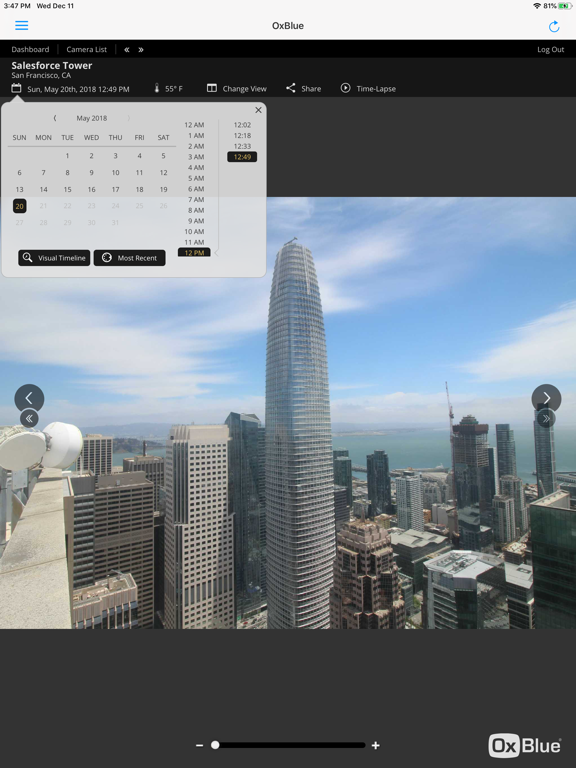Select May 20 in calendar
The width and height of the screenshot is (576, 768).
click(x=20, y=206)
